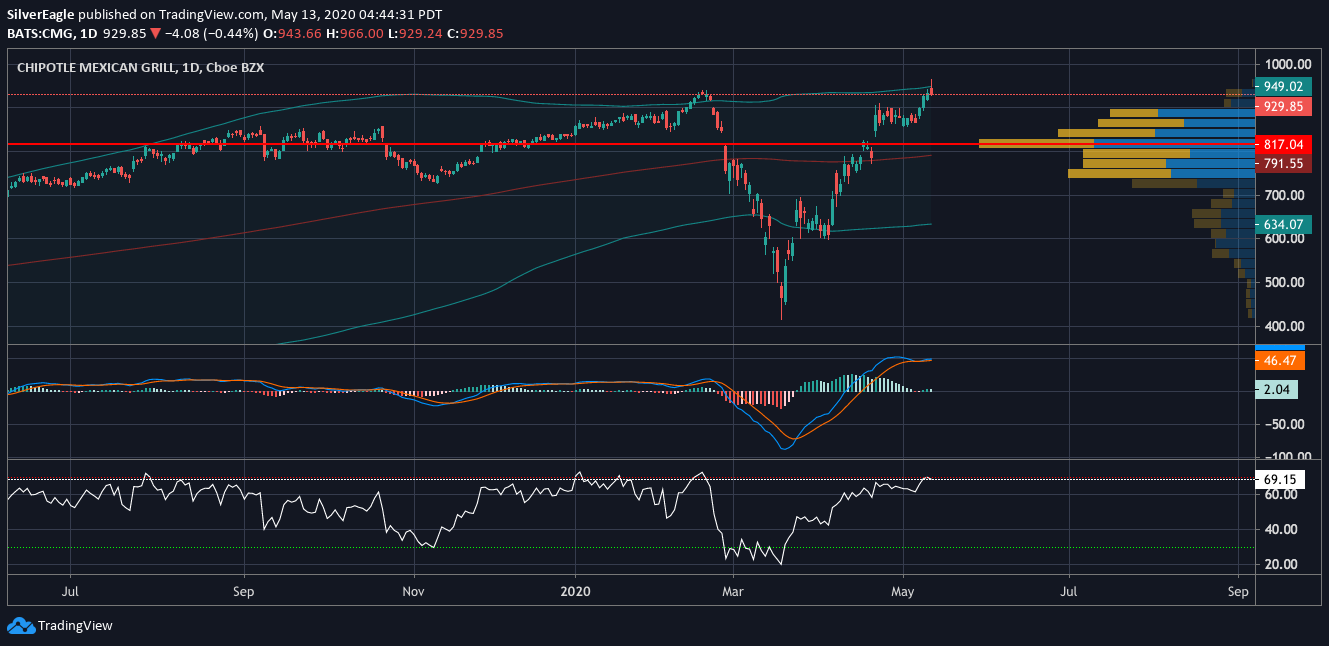Click the 69.15 RSI value label
This screenshot has width=1329, height=646.
tap(1278, 480)
